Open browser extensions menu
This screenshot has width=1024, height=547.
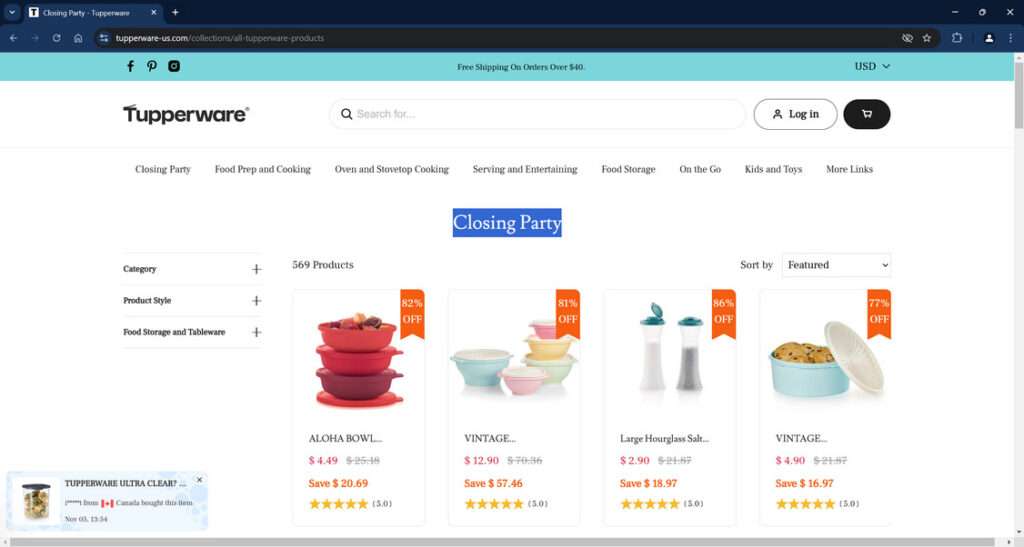[957, 38]
